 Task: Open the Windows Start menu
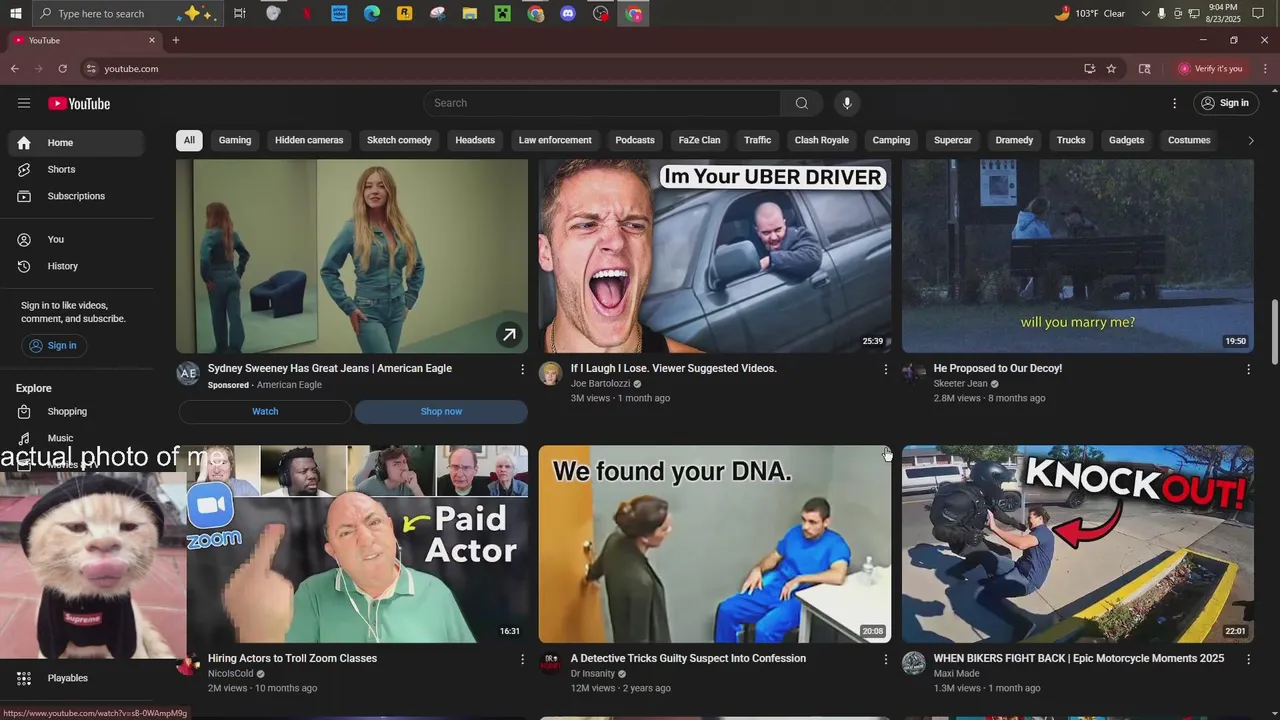15,14
